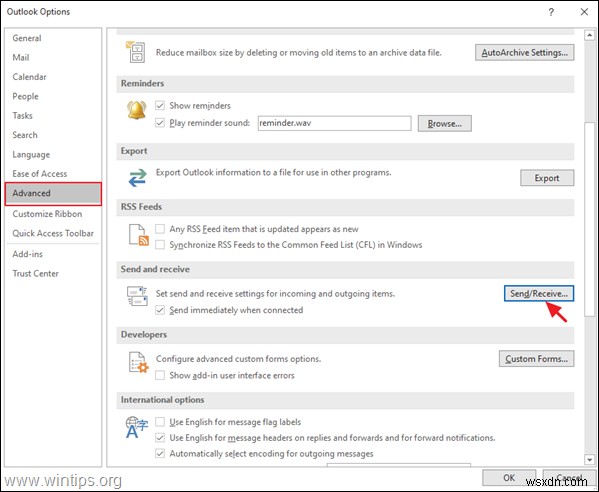Image resolution: width=599 pixels, height=492 pixels.
Task: Select the Advanced category
Action: tap(53, 194)
